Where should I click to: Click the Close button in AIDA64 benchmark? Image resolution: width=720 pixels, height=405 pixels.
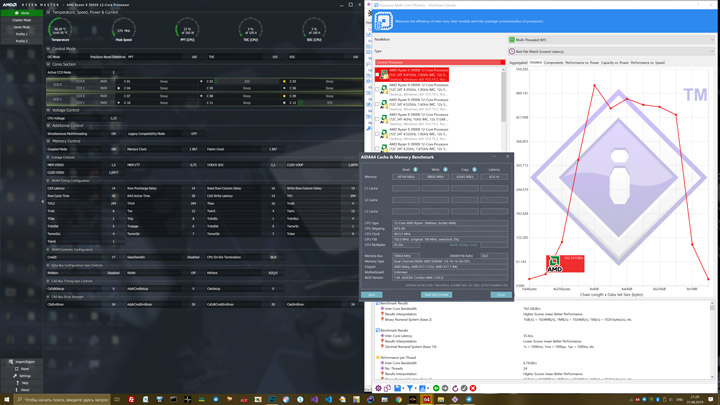(x=501, y=295)
